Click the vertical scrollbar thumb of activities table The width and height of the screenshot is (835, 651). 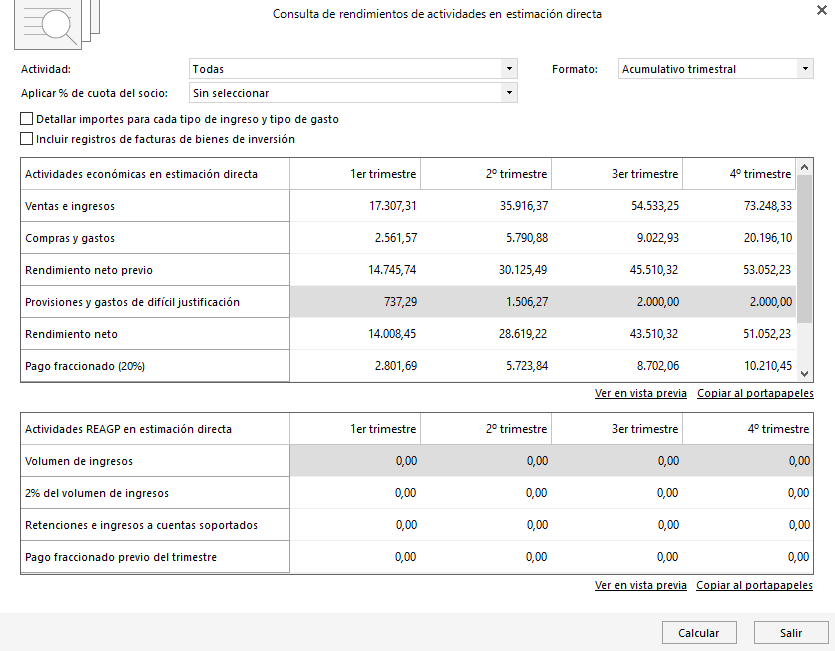(x=805, y=249)
